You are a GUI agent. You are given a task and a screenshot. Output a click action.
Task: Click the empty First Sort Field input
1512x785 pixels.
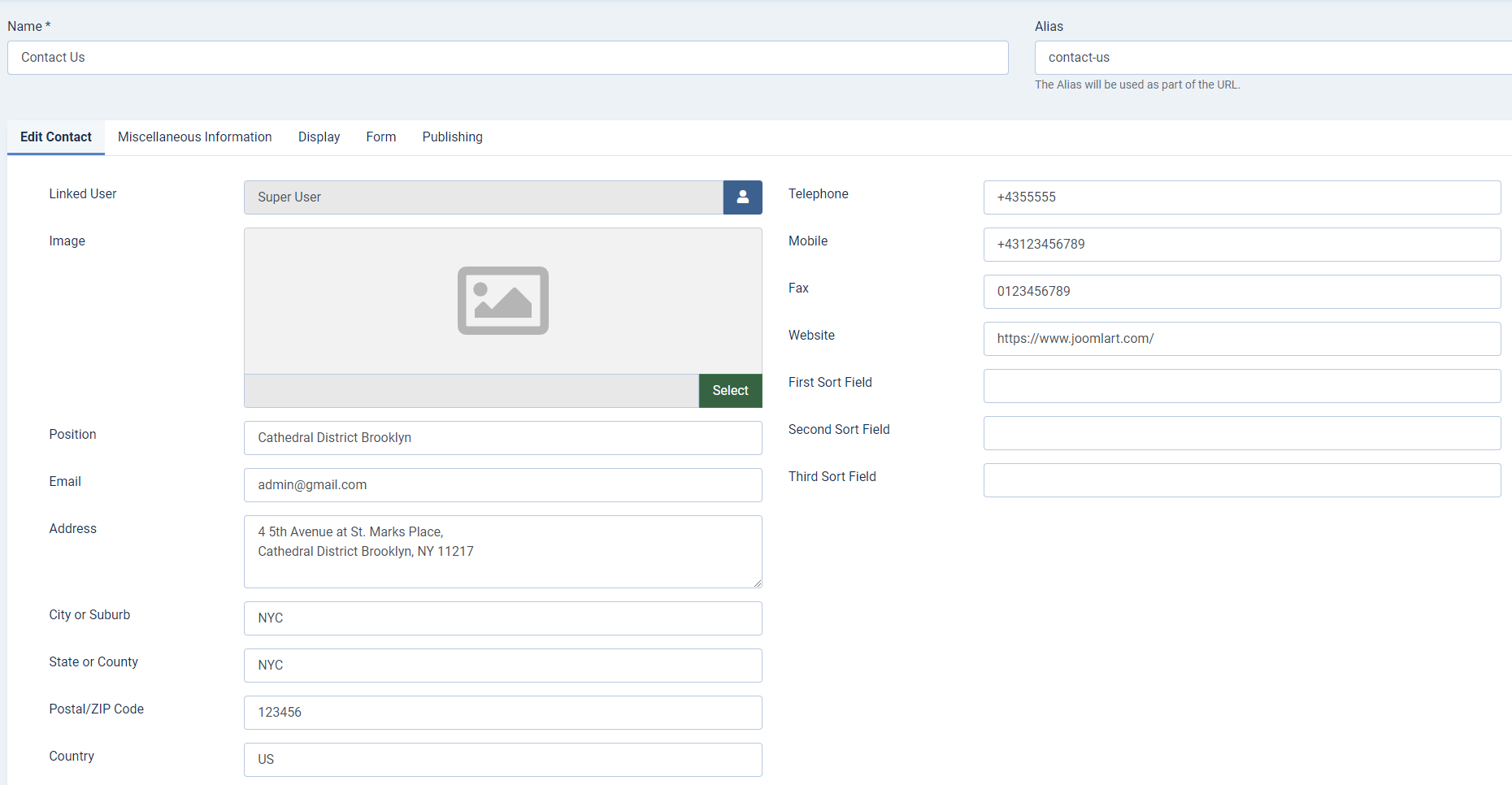(1241, 386)
